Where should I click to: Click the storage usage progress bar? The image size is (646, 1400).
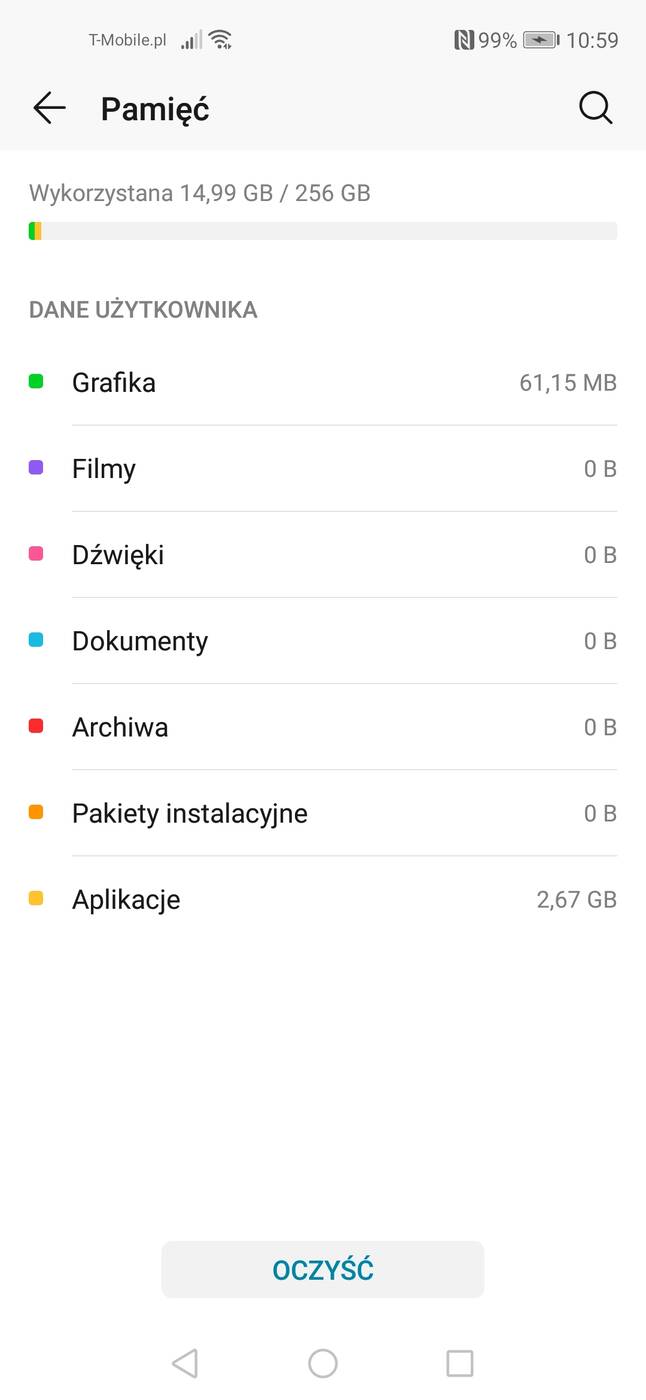(x=322, y=230)
